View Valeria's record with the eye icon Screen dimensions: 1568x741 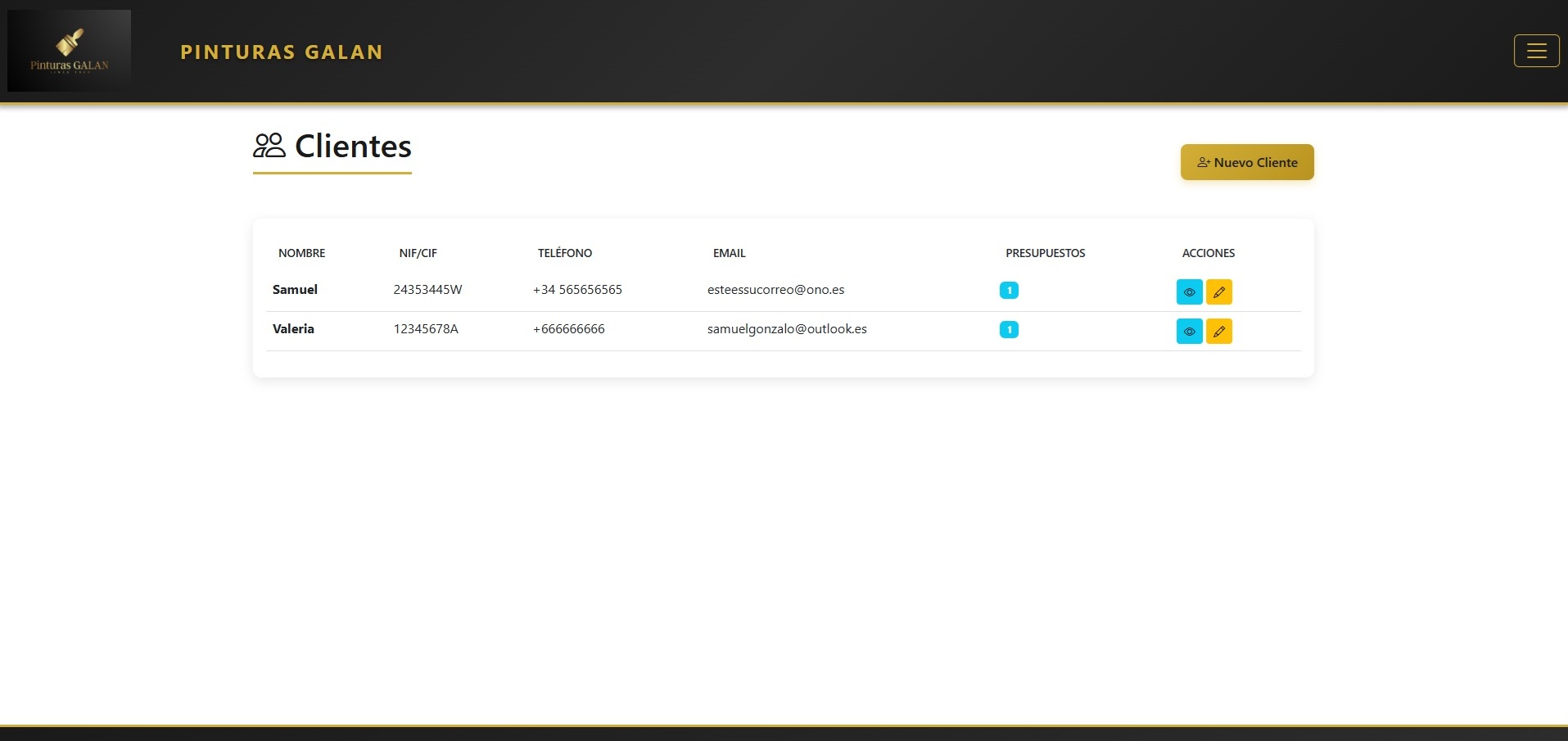coord(1189,331)
